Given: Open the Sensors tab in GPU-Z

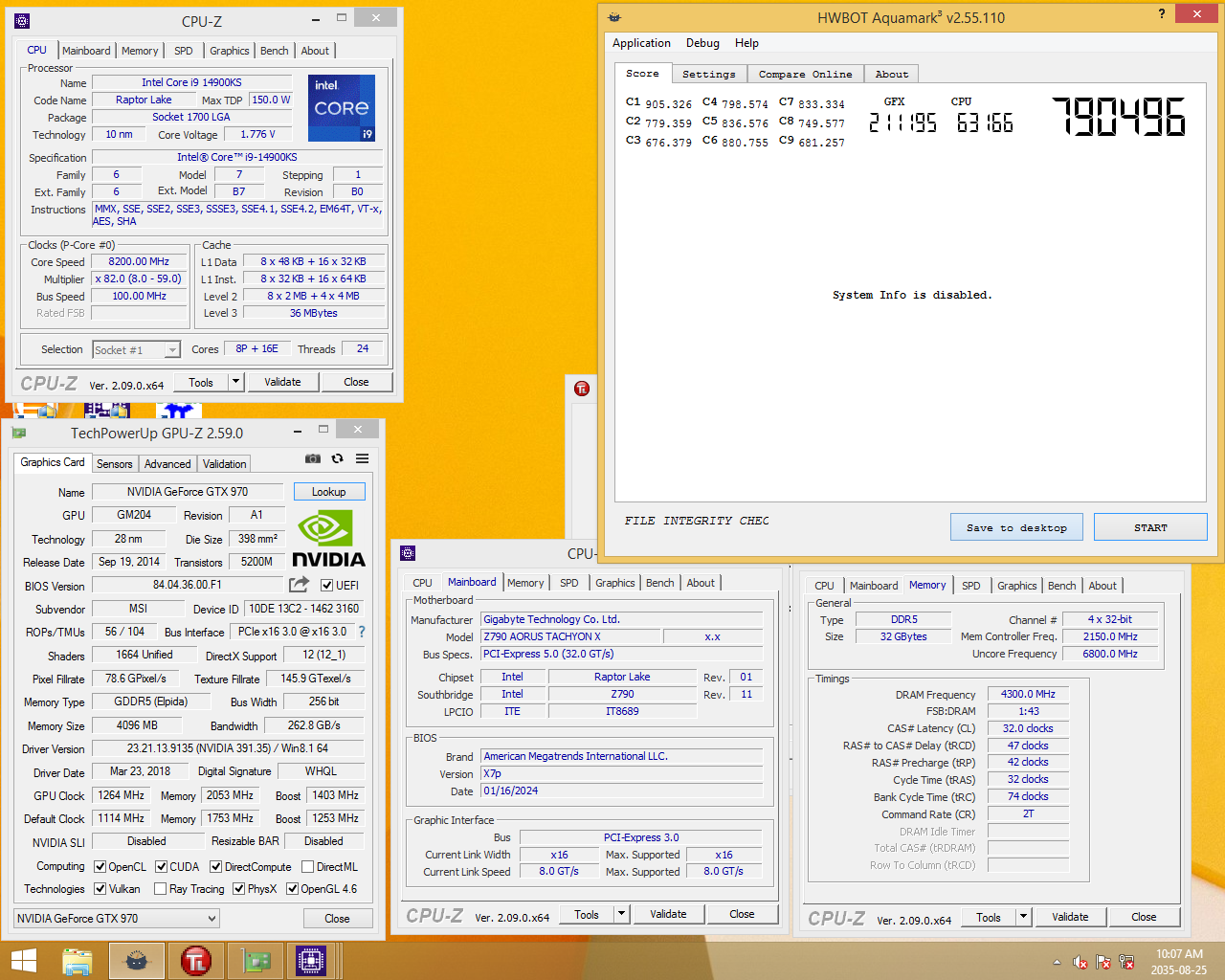Looking at the screenshot, I should tap(115, 464).
